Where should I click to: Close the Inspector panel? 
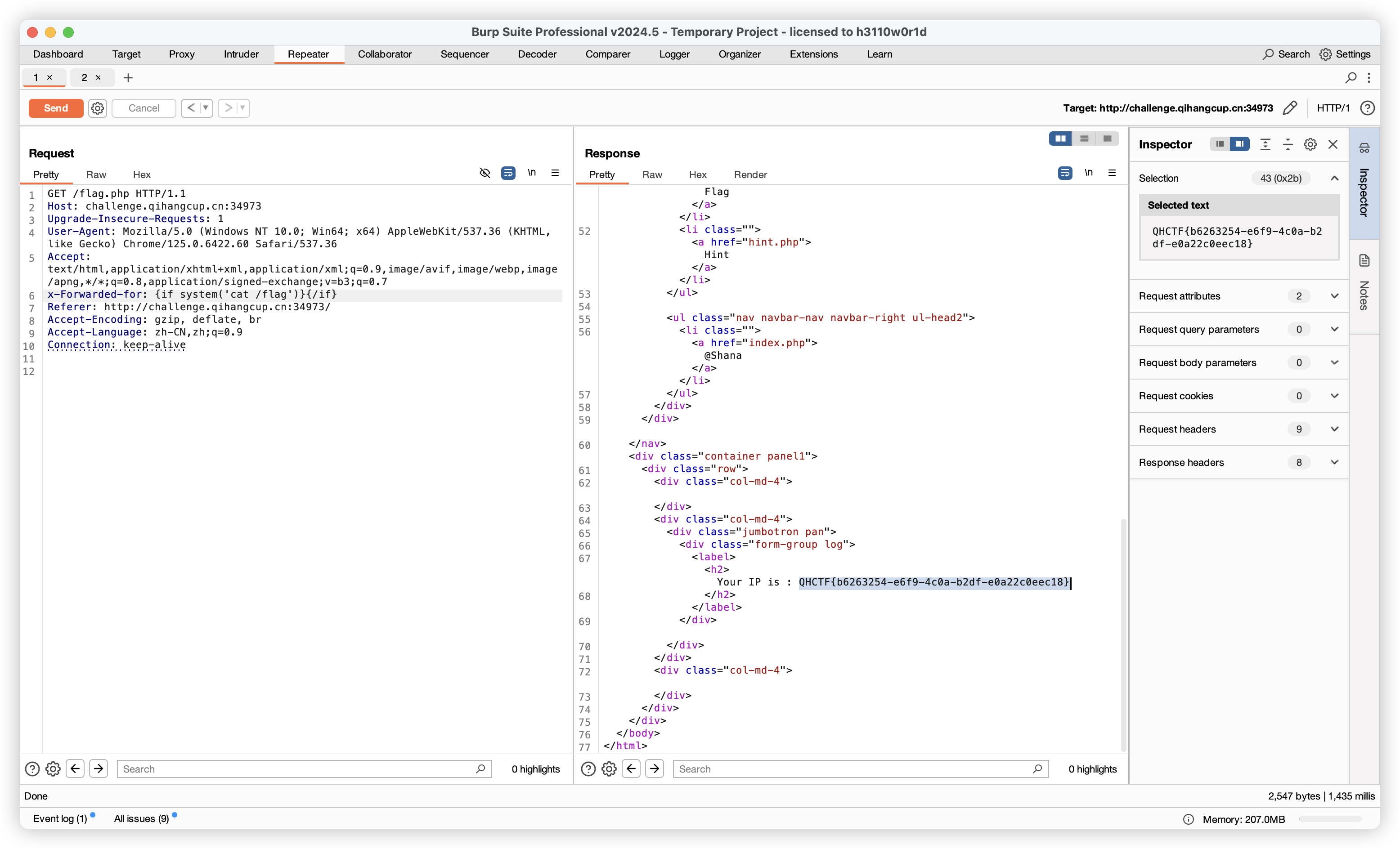(1333, 144)
